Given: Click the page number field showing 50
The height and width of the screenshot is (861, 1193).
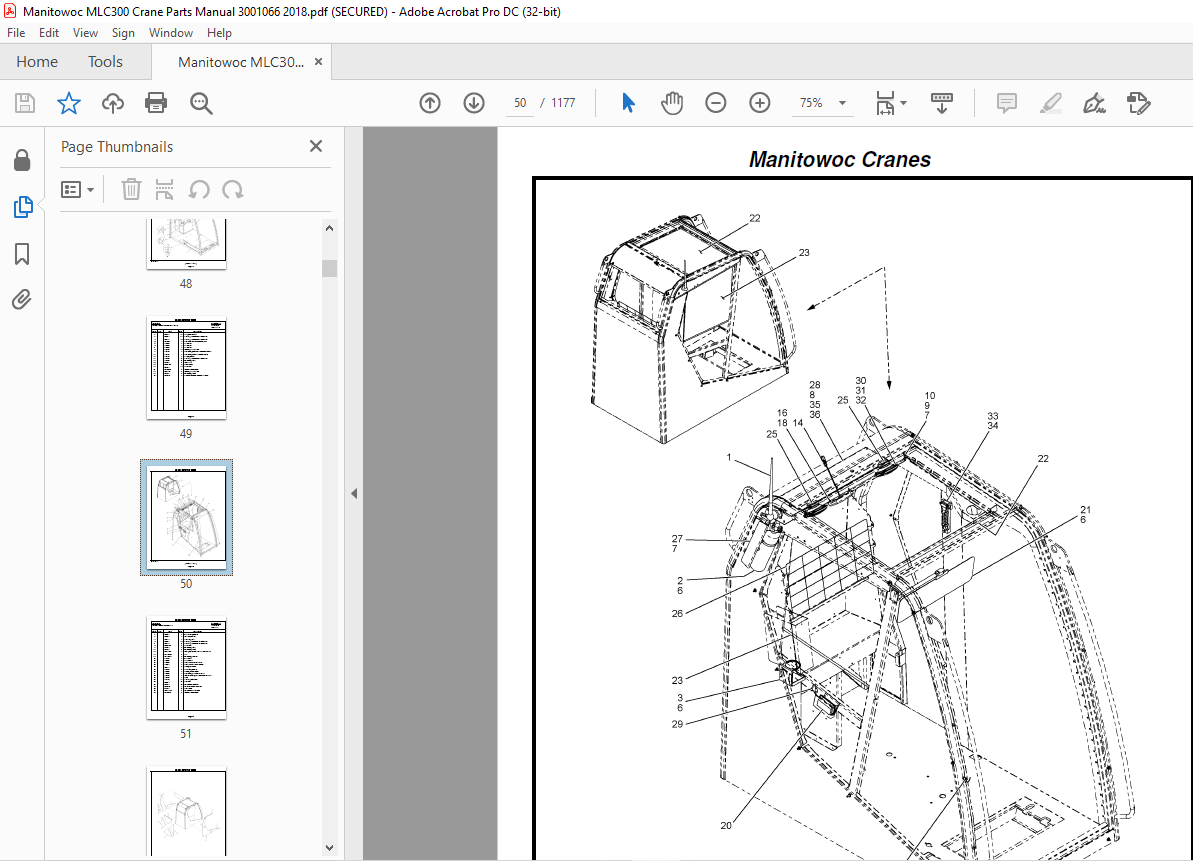Looking at the screenshot, I should (520, 103).
